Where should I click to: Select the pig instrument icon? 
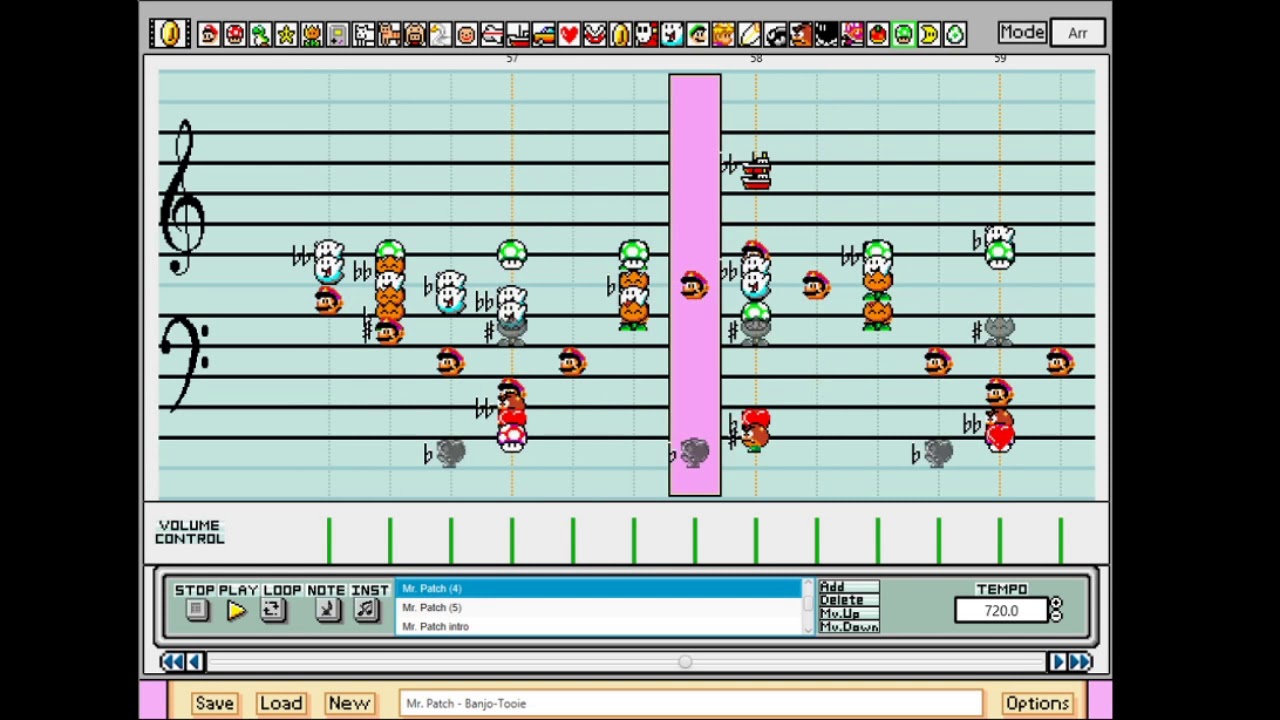pos(415,34)
